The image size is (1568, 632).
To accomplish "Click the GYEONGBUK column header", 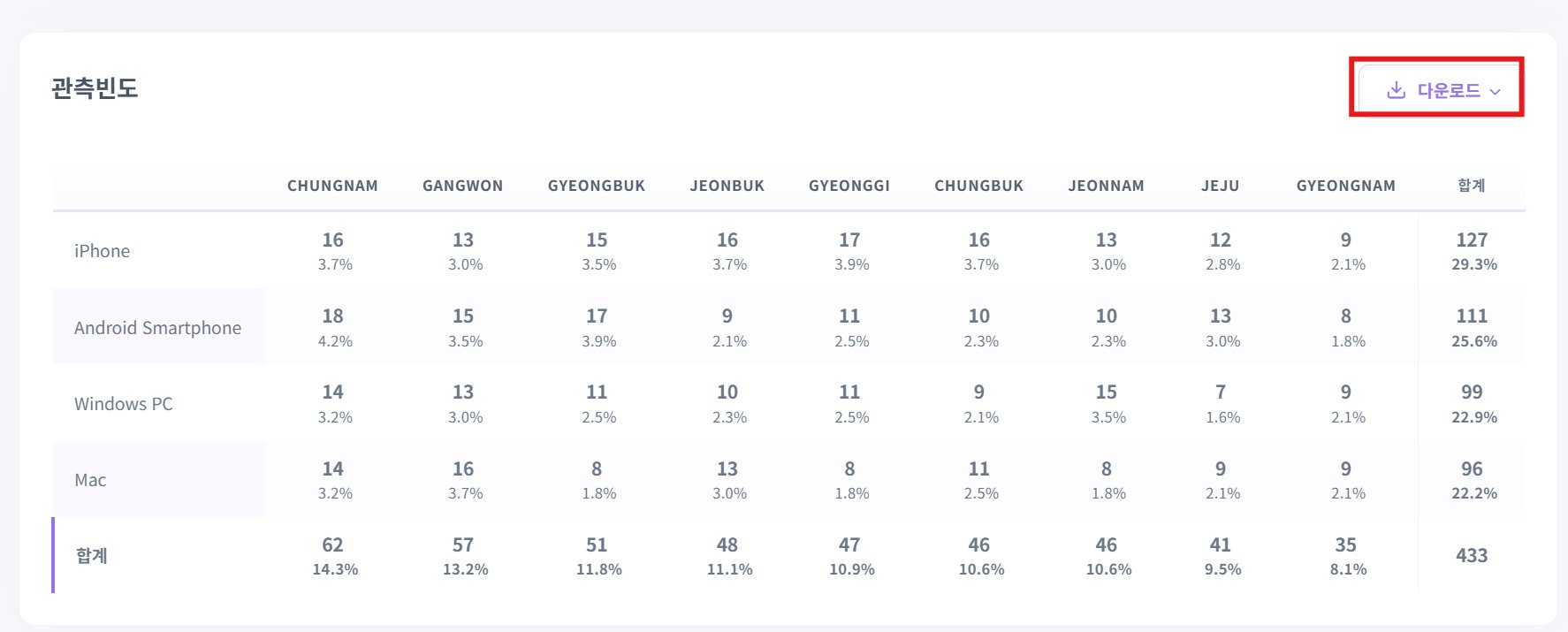I will point(597,186).
